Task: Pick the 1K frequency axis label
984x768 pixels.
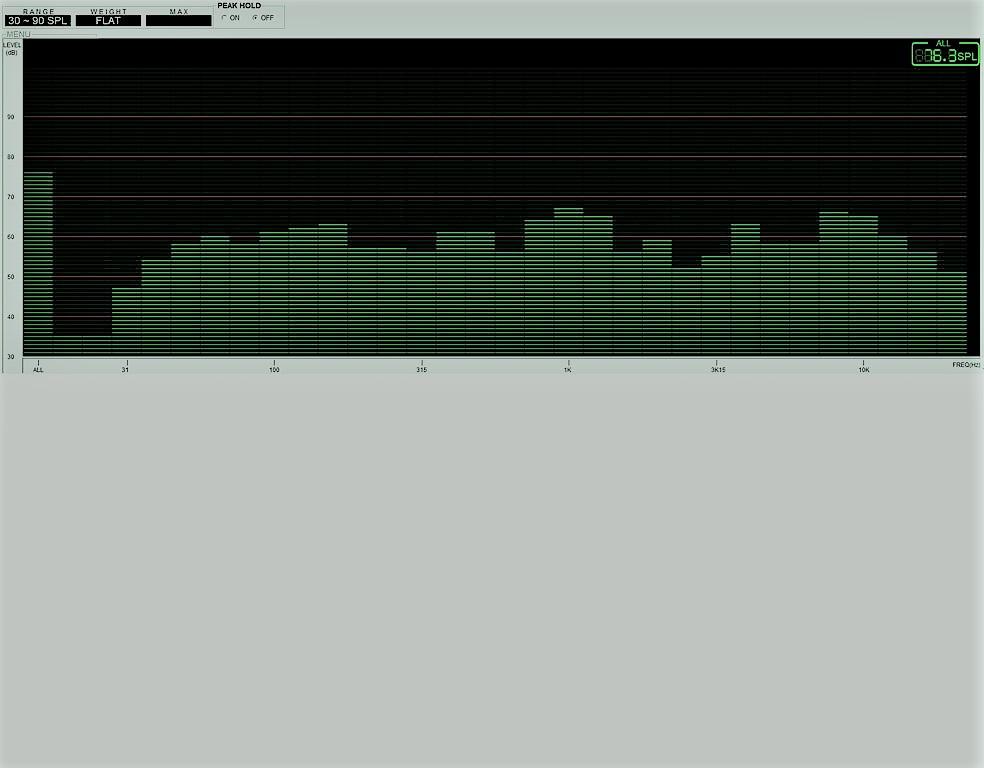Action: (567, 370)
